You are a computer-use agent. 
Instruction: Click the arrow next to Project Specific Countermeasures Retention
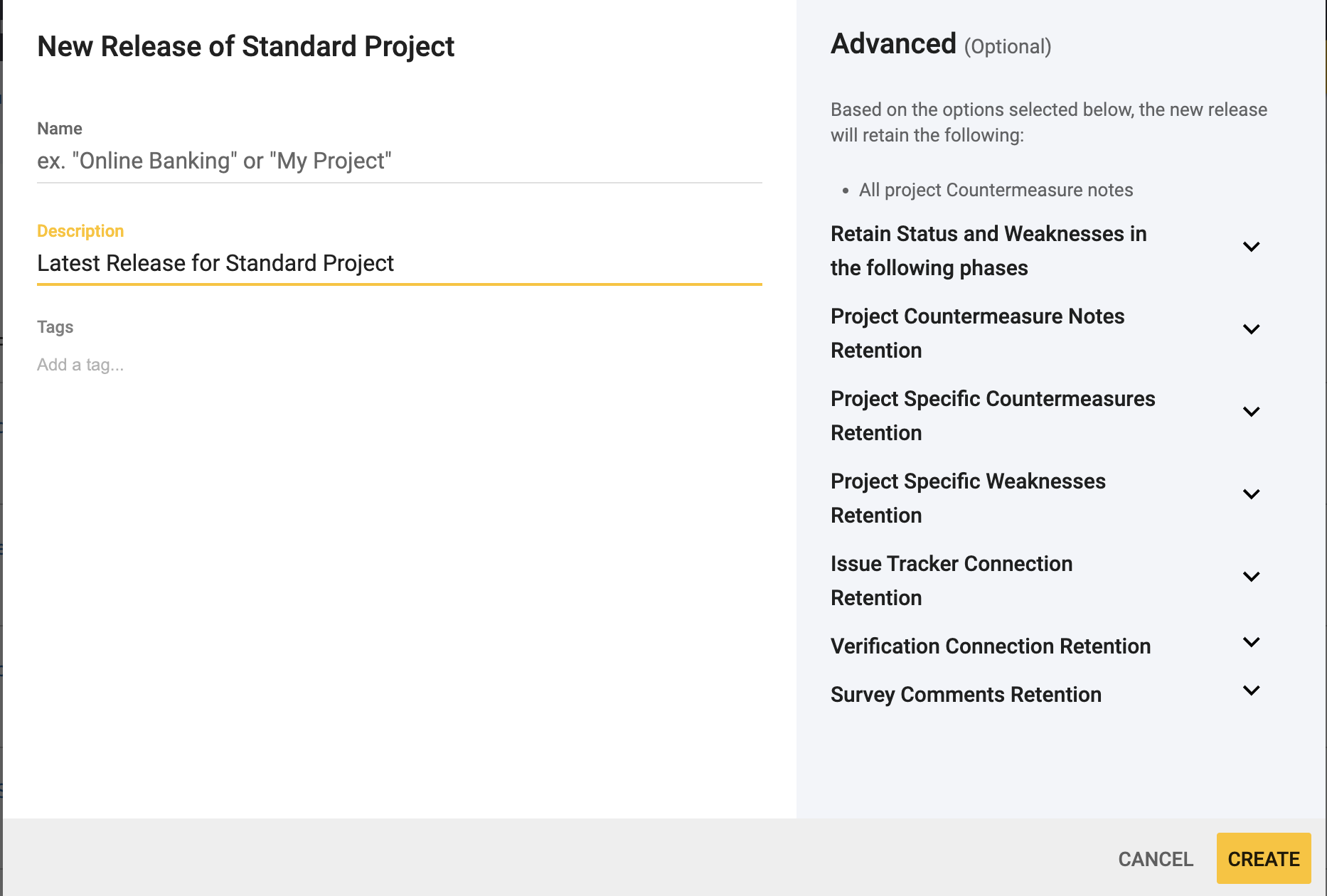(x=1251, y=412)
